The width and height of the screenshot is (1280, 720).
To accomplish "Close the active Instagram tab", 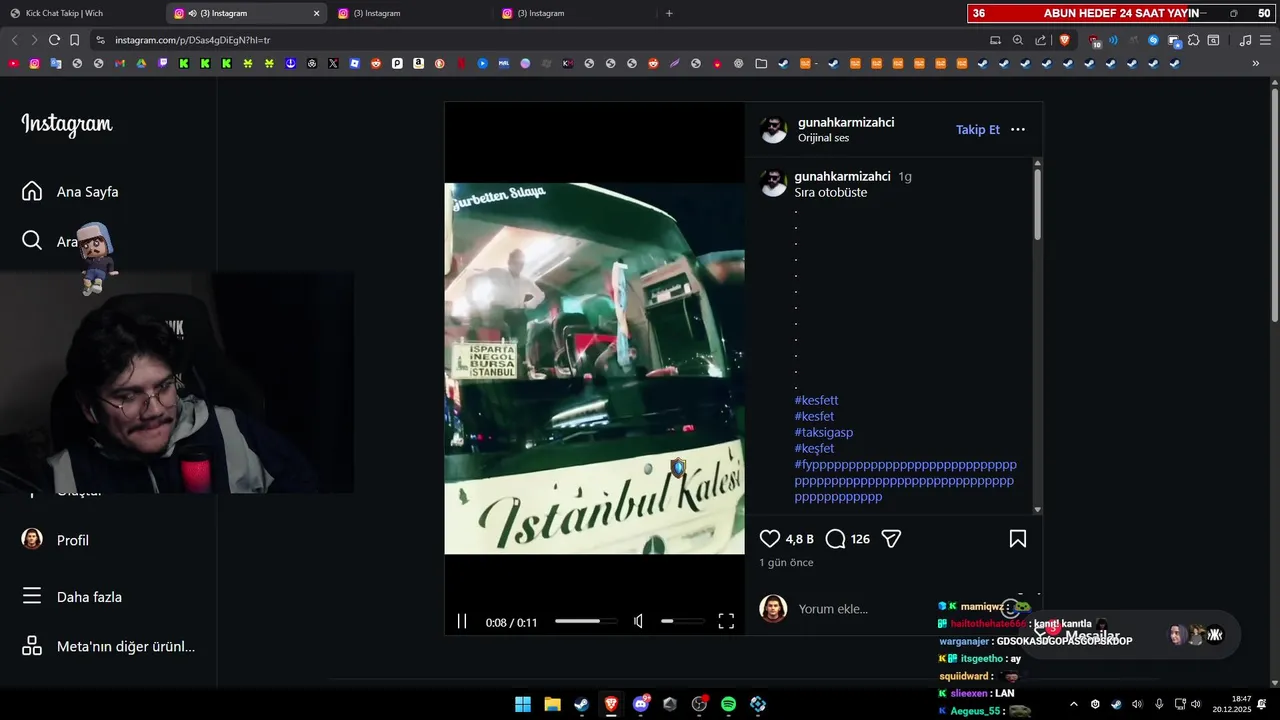I will (x=317, y=13).
